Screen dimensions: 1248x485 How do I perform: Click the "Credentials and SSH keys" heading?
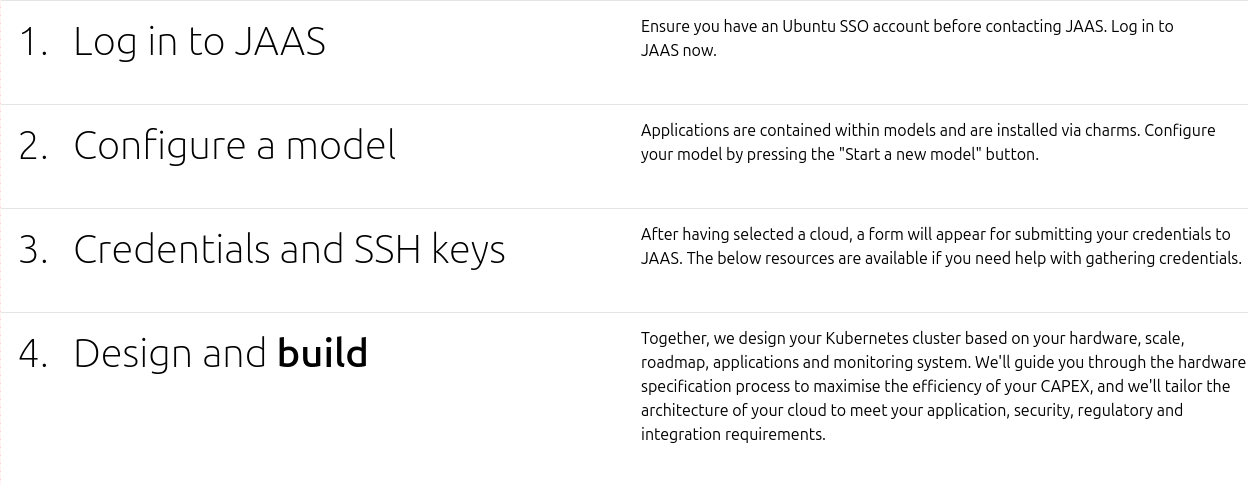pos(289,250)
